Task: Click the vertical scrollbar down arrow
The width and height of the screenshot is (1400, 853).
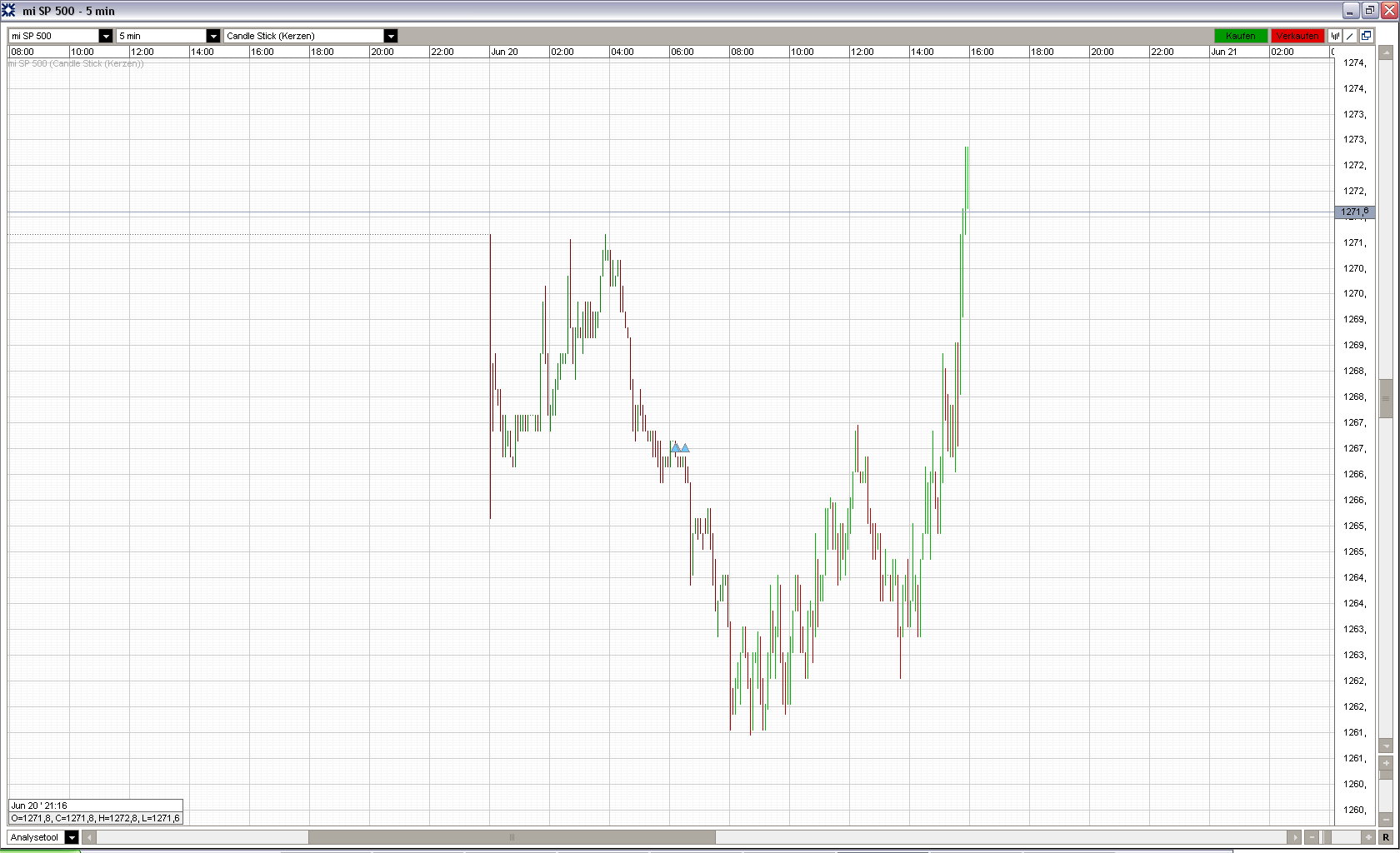Action: (x=1386, y=746)
